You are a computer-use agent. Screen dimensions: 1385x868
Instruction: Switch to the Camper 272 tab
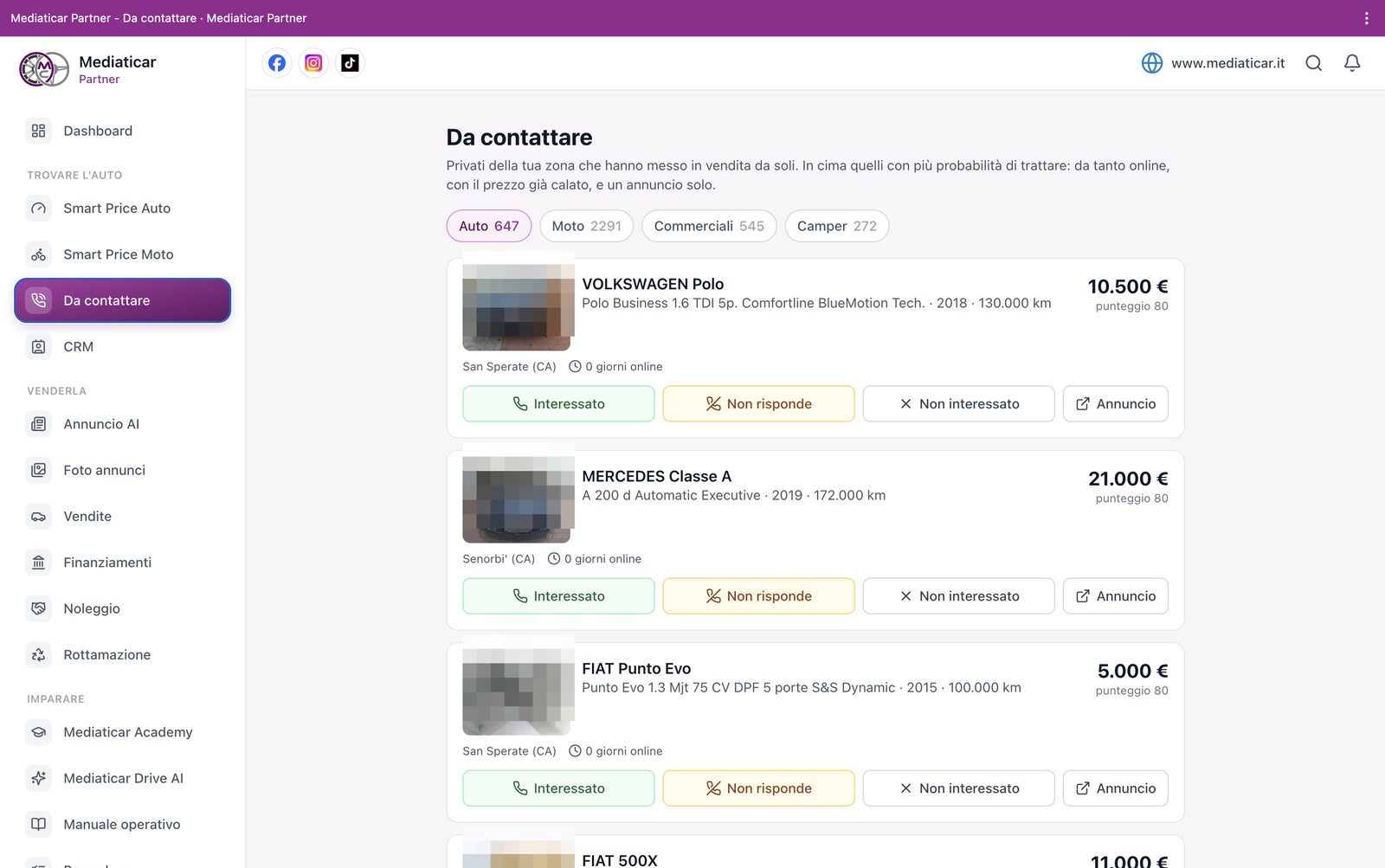click(837, 226)
